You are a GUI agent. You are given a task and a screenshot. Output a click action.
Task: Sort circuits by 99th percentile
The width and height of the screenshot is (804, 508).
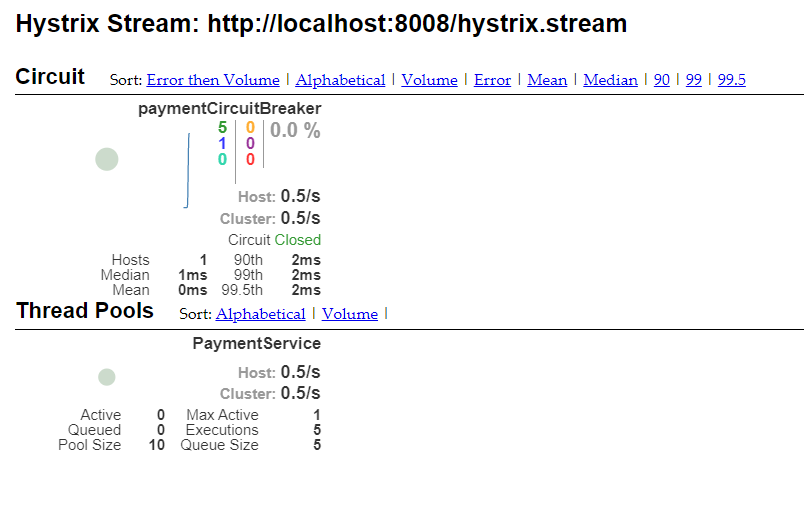pos(694,80)
